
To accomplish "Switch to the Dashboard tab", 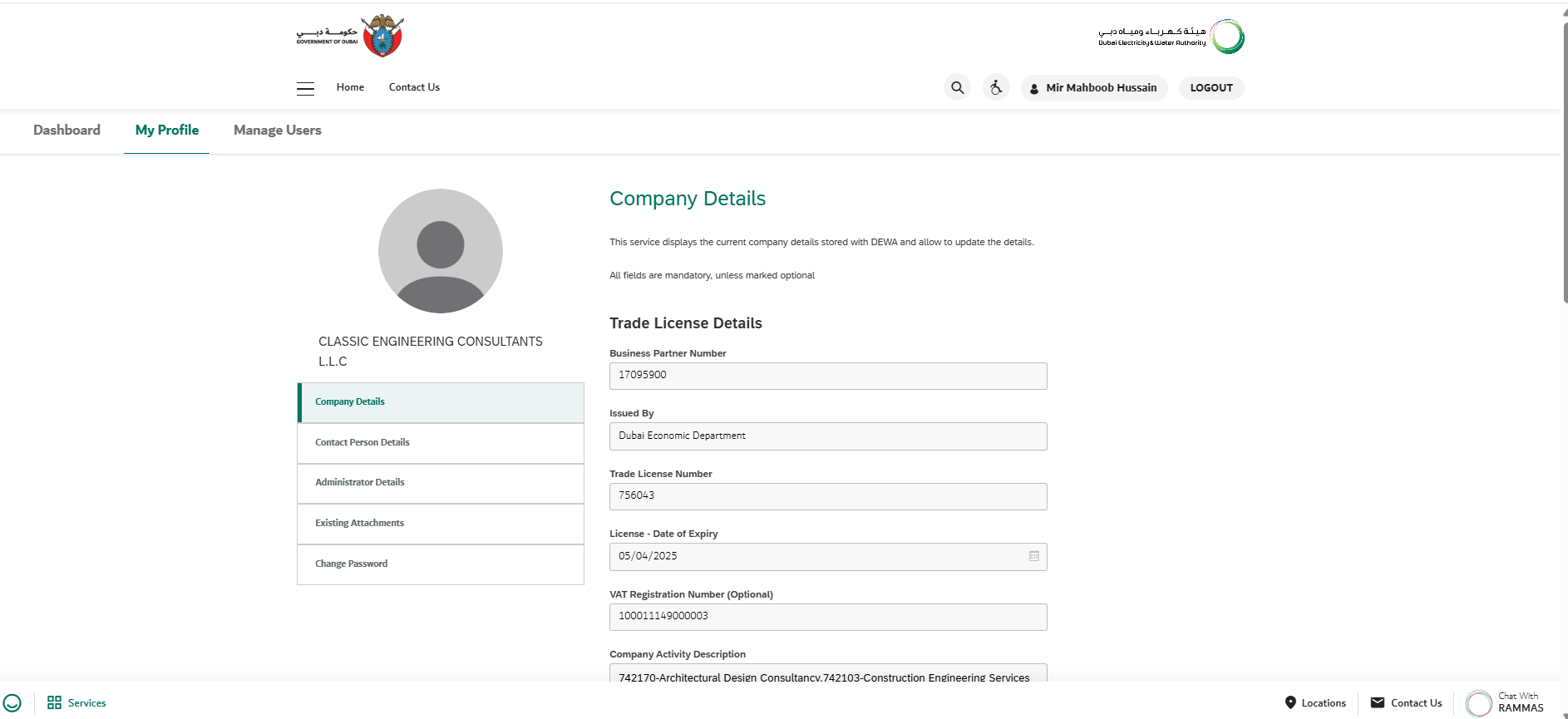I will coord(67,131).
